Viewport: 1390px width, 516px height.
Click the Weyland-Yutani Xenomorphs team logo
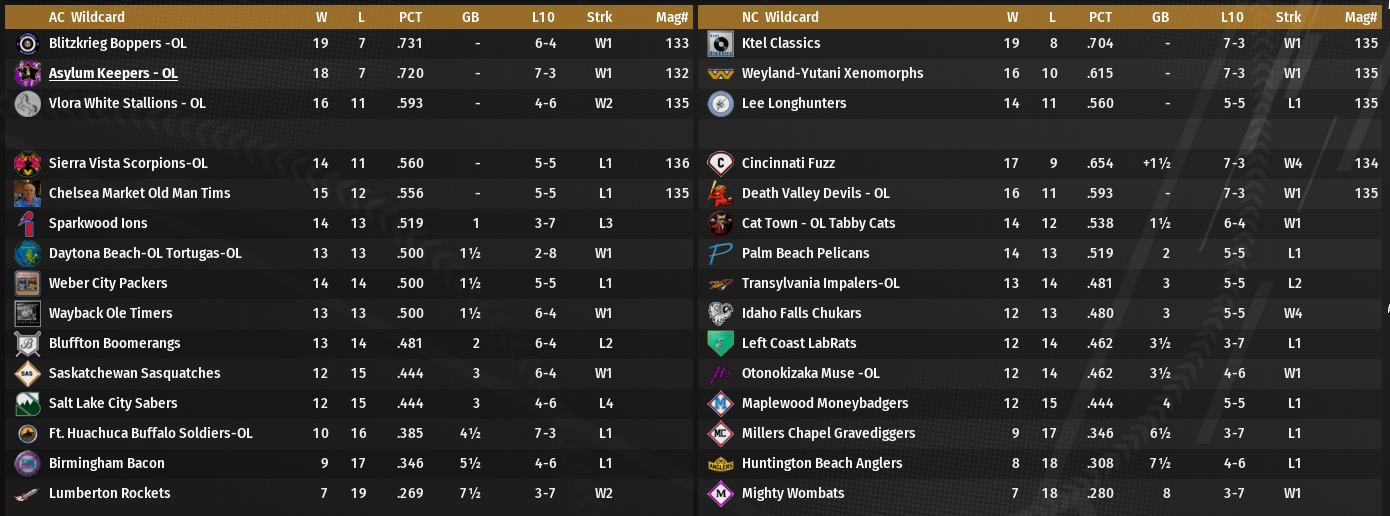720,73
